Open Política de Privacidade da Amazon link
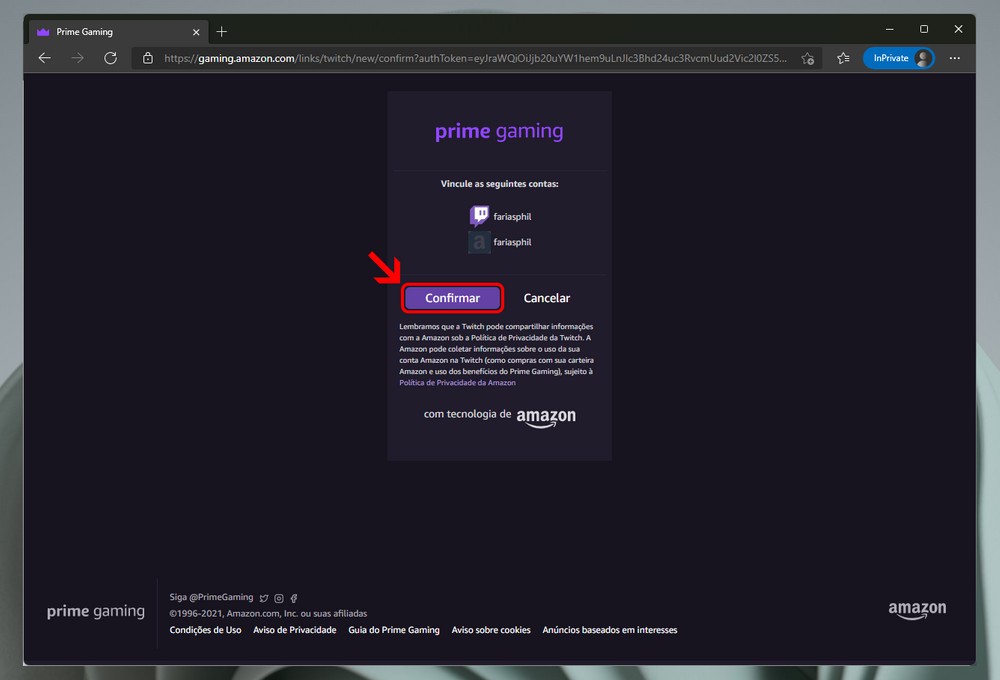 (x=457, y=383)
